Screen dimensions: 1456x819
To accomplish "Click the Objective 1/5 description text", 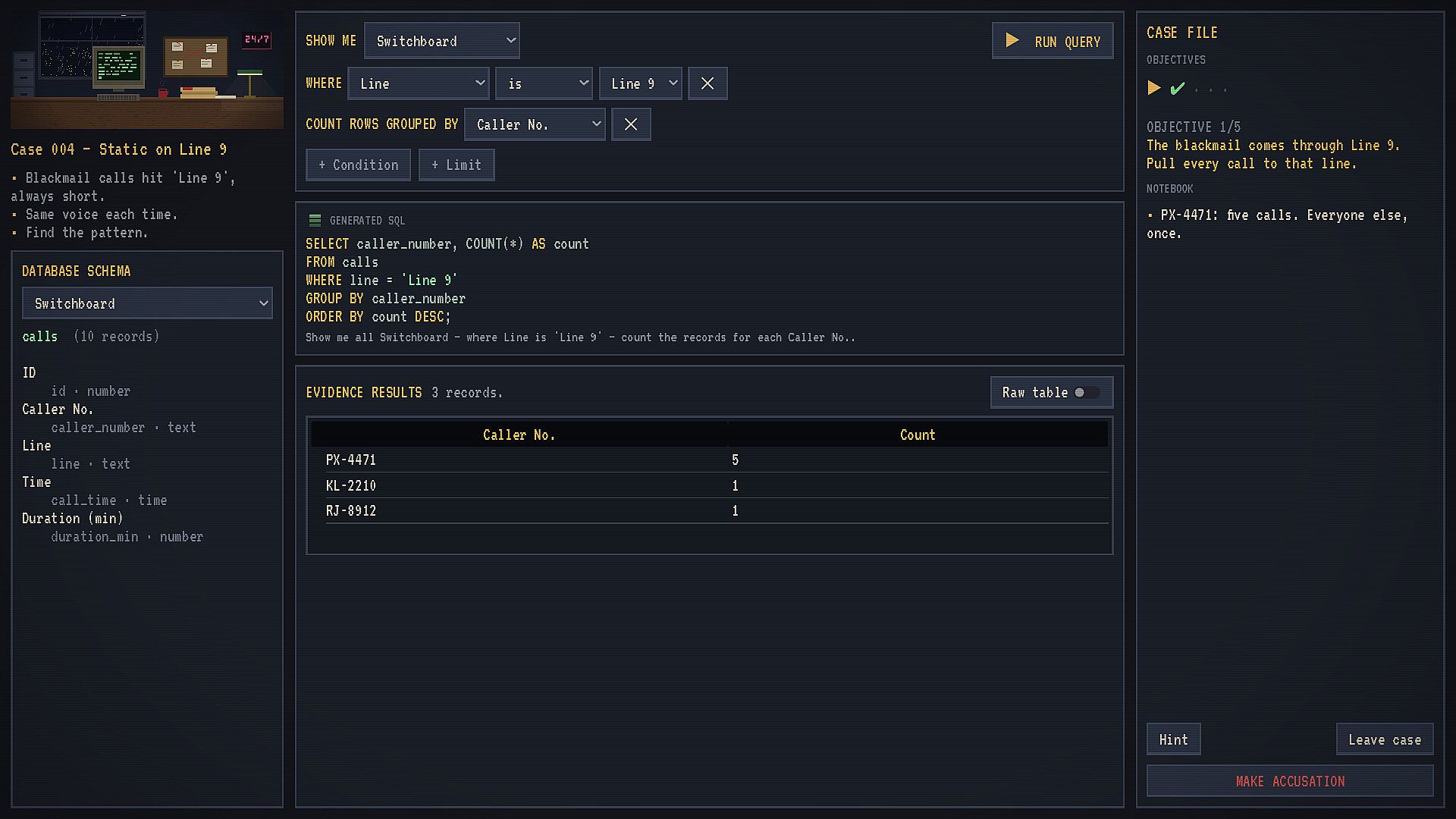I will [1273, 154].
